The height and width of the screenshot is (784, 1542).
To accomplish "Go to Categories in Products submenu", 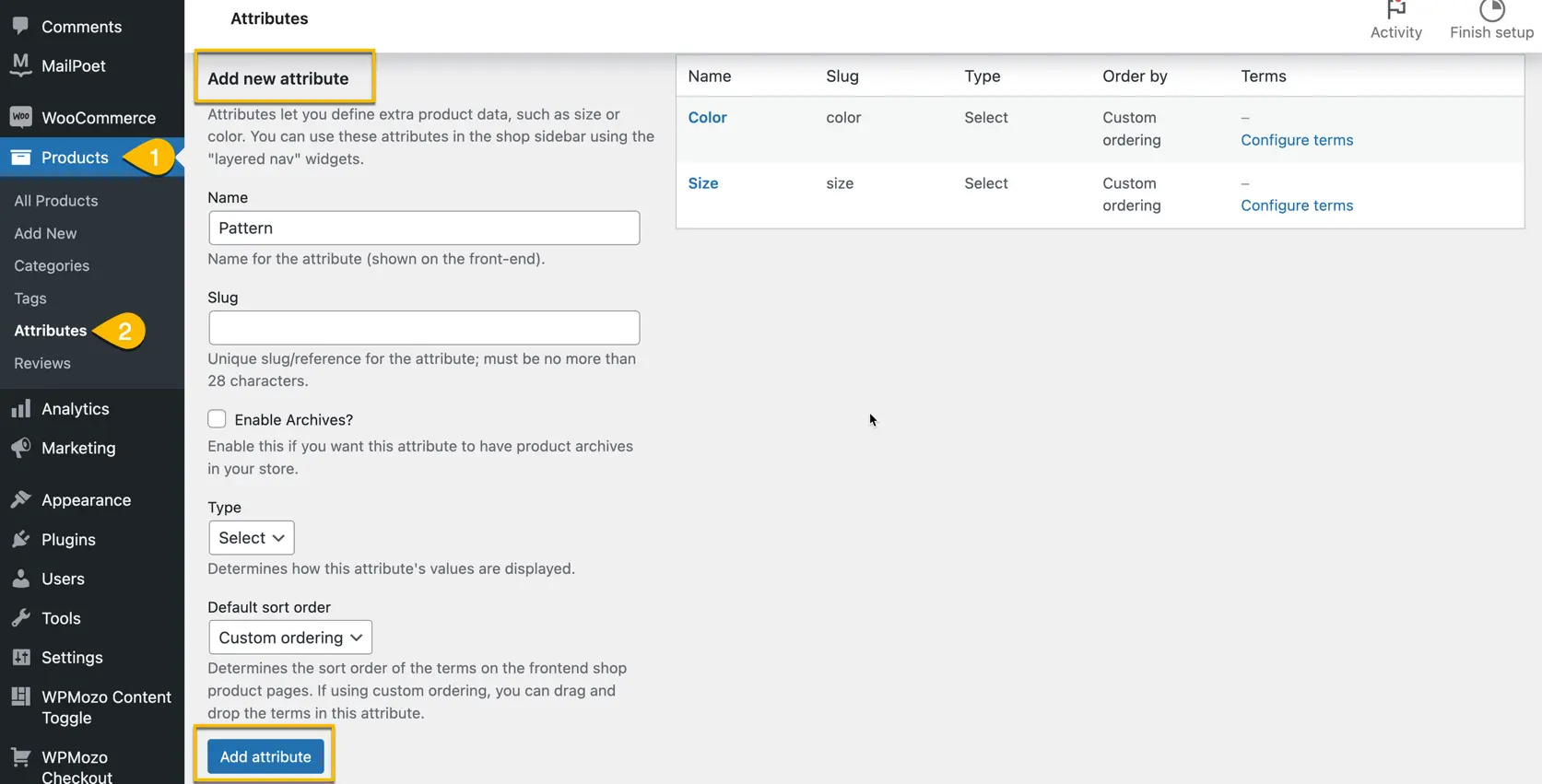I will click(52, 265).
